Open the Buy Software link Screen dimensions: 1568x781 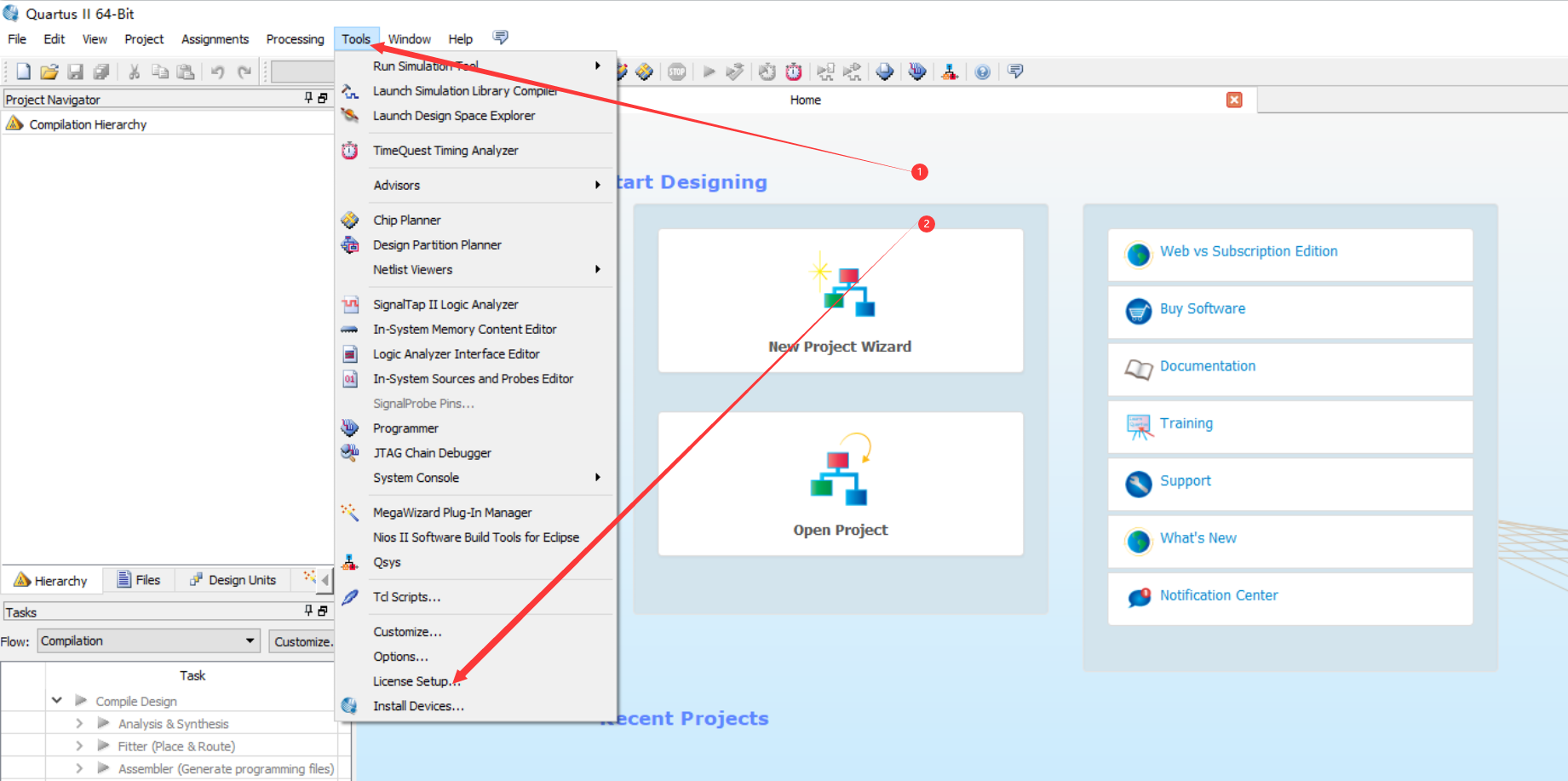coord(1203,308)
